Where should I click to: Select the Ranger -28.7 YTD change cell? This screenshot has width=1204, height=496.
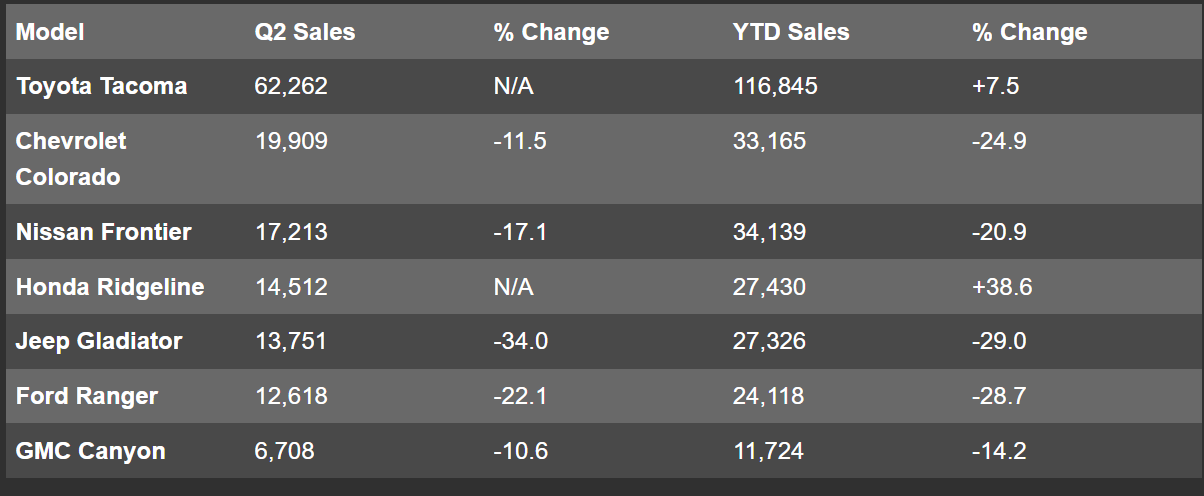(998, 396)
